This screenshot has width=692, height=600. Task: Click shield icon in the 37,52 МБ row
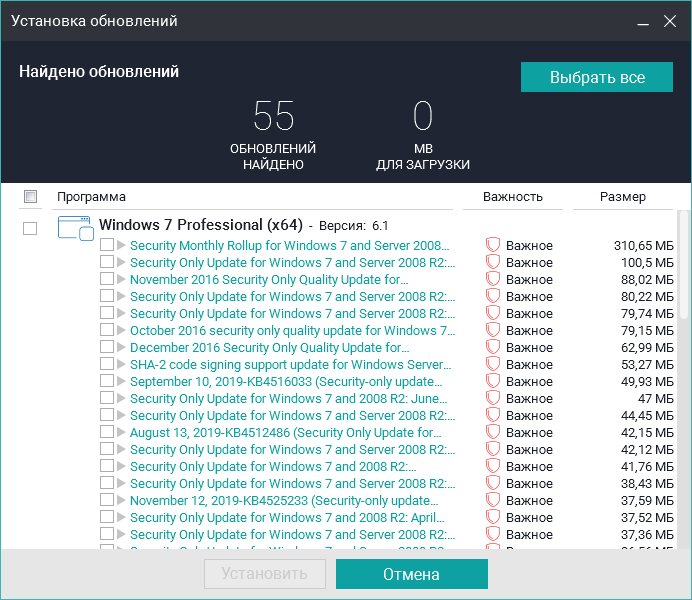point(493,517)
